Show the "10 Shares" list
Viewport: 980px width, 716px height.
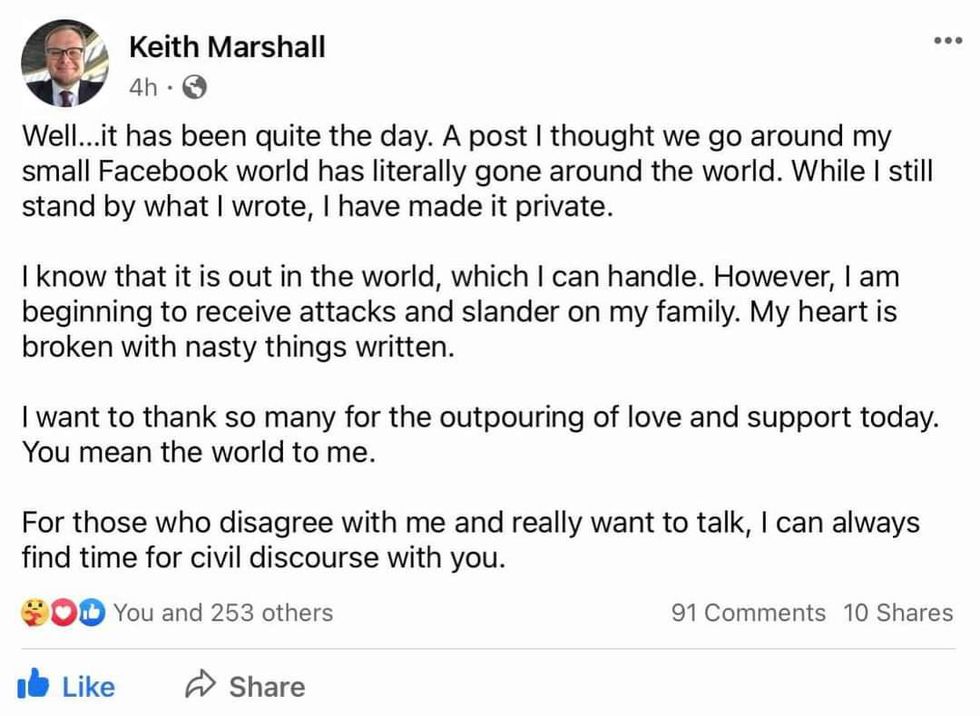898,613
